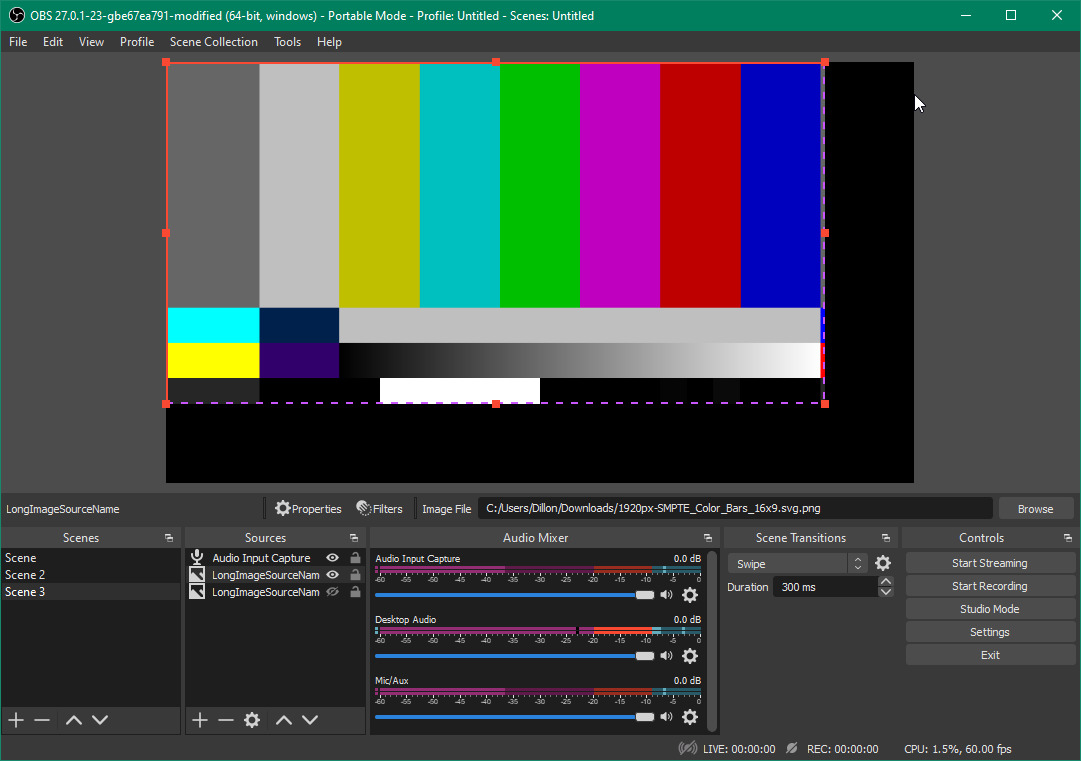
Task: Add a new source with plus icon
Action: (x=198, y=719)
